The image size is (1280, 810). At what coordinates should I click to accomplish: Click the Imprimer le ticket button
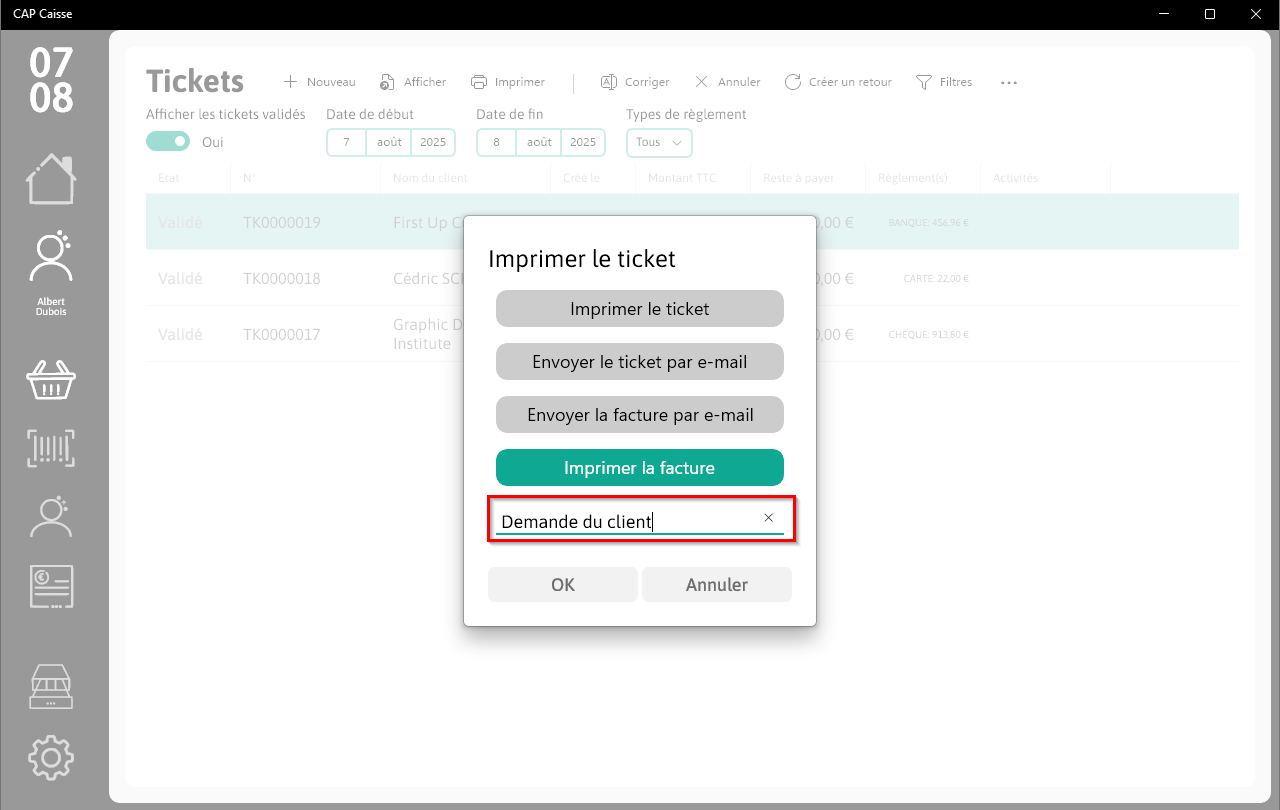640,309
